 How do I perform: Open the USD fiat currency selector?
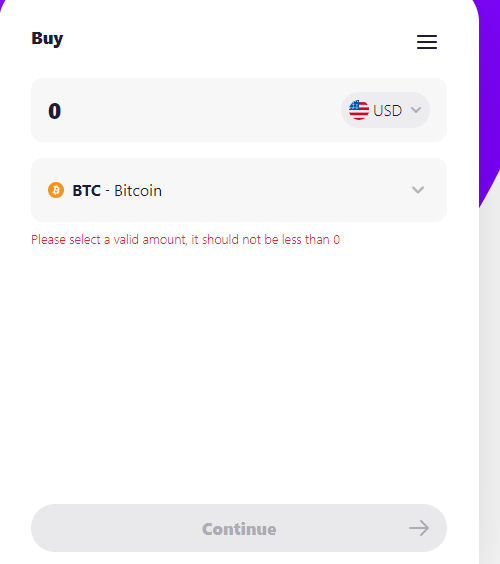[385, 110]
